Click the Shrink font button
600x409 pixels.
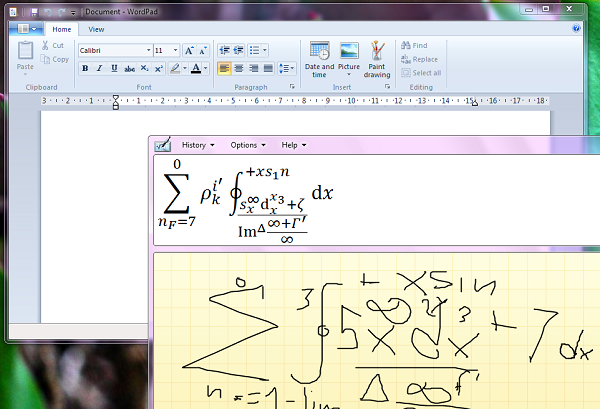(203, 50)
